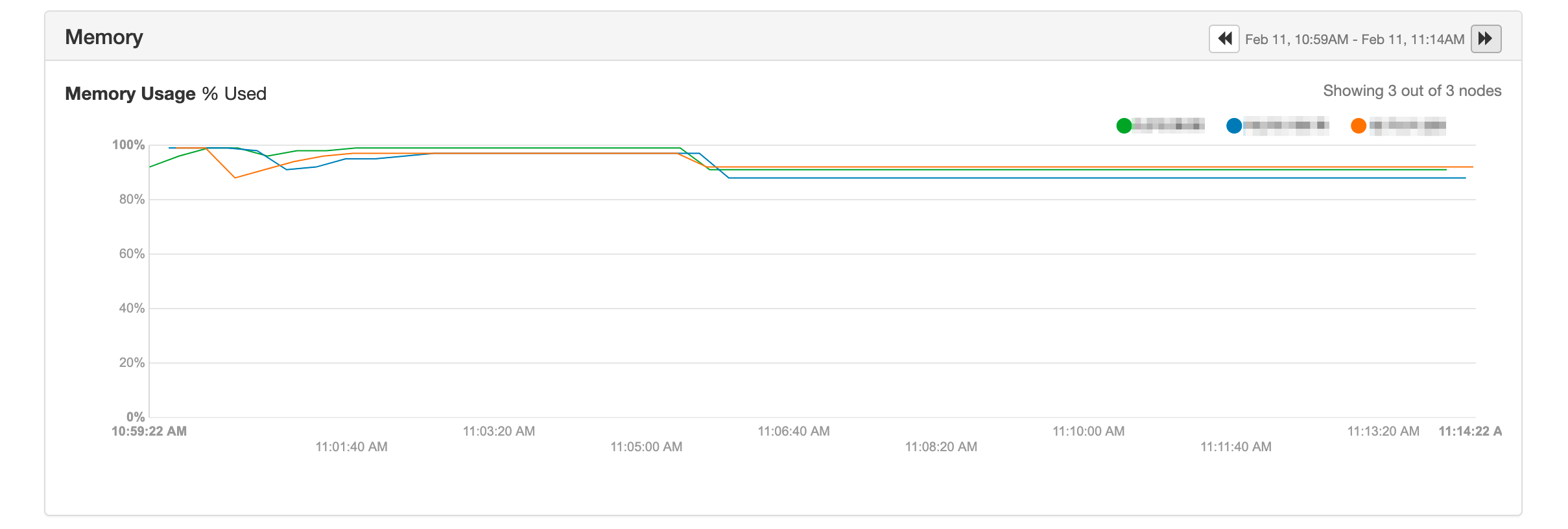Screen dimensions: 1568x529
Task: Click the Feb 11 date range text
Action: click(1355, 40)
